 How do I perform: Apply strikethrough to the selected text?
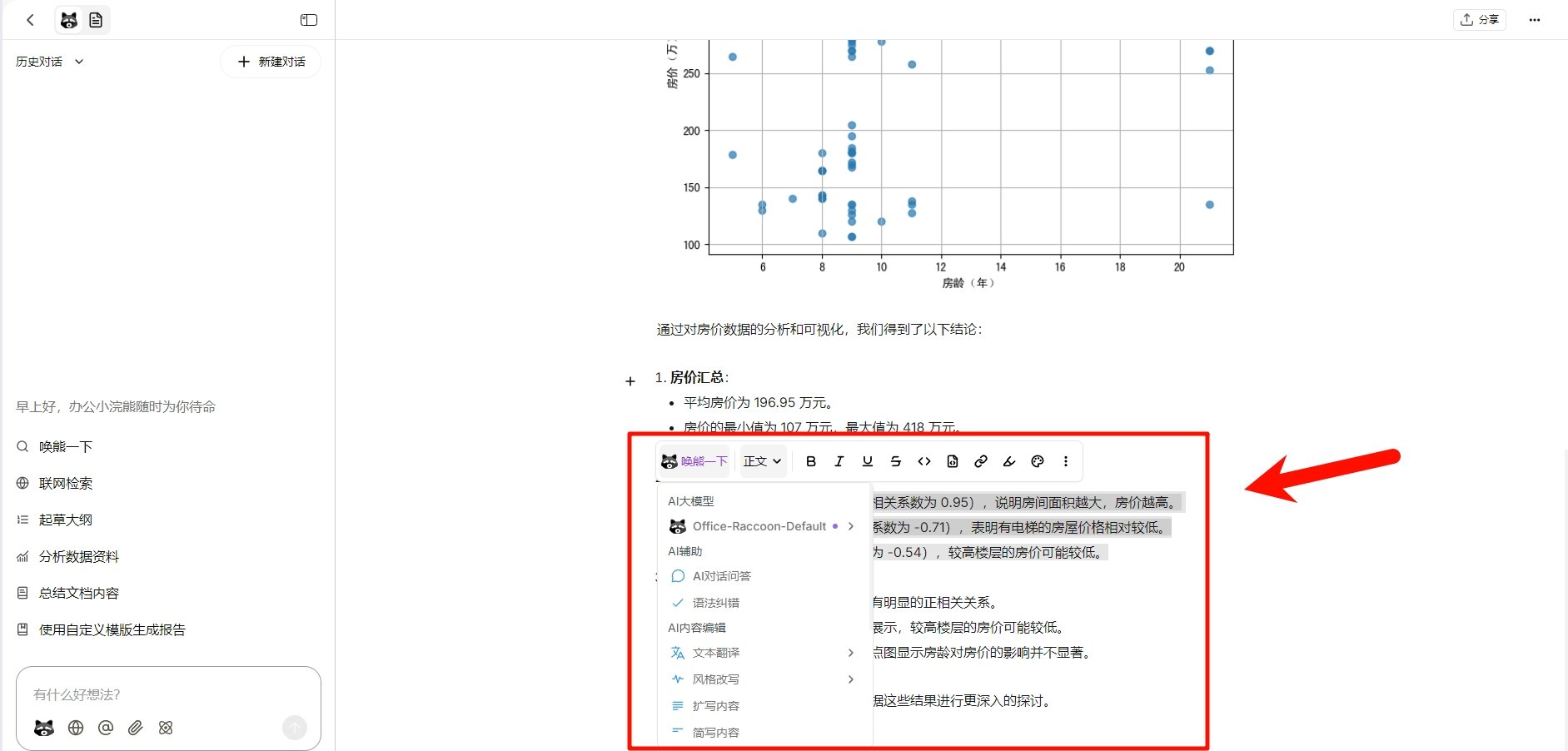click(895, 461)
